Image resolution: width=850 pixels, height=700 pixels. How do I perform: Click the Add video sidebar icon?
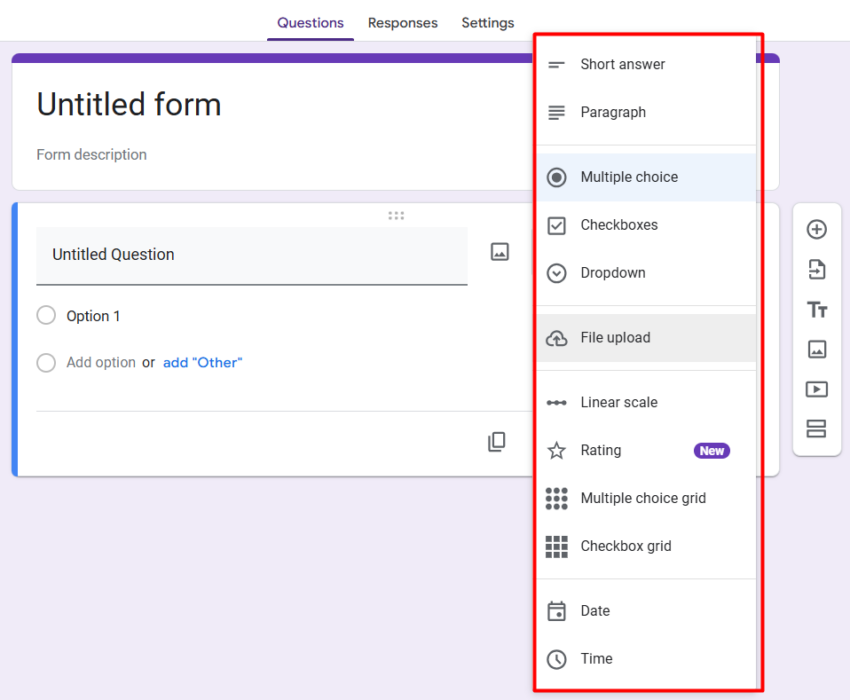(816, 389)
